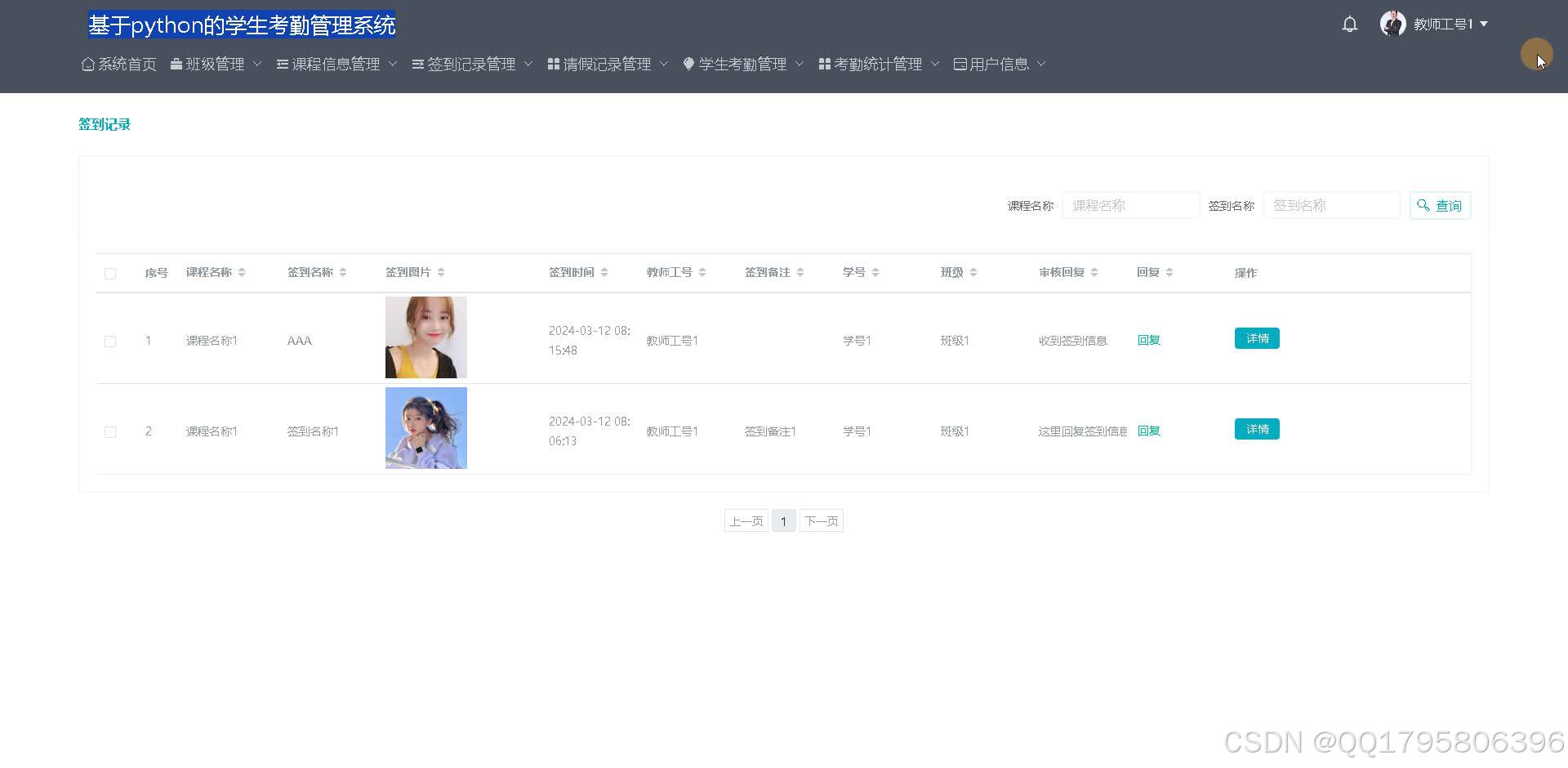Go to previous page with 上一页

click(746, 521)
